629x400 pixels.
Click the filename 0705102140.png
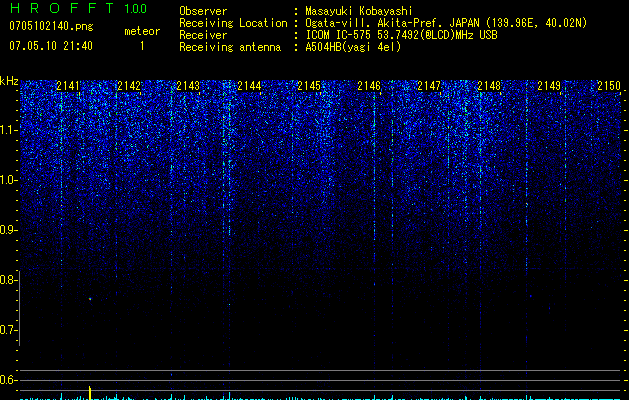(x=51, y=26)
